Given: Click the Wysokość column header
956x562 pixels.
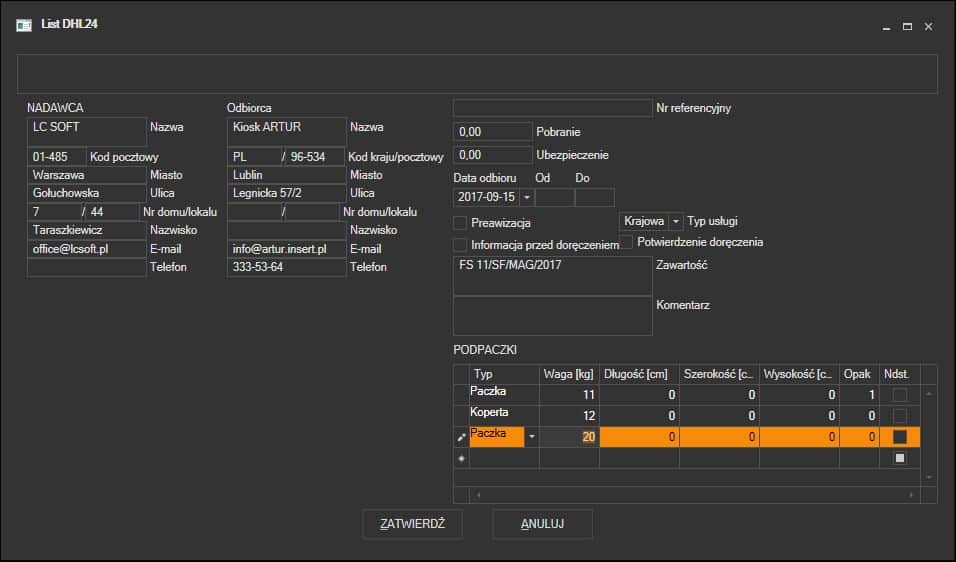Looking at the screenshot, I should [x=799, y=374].
